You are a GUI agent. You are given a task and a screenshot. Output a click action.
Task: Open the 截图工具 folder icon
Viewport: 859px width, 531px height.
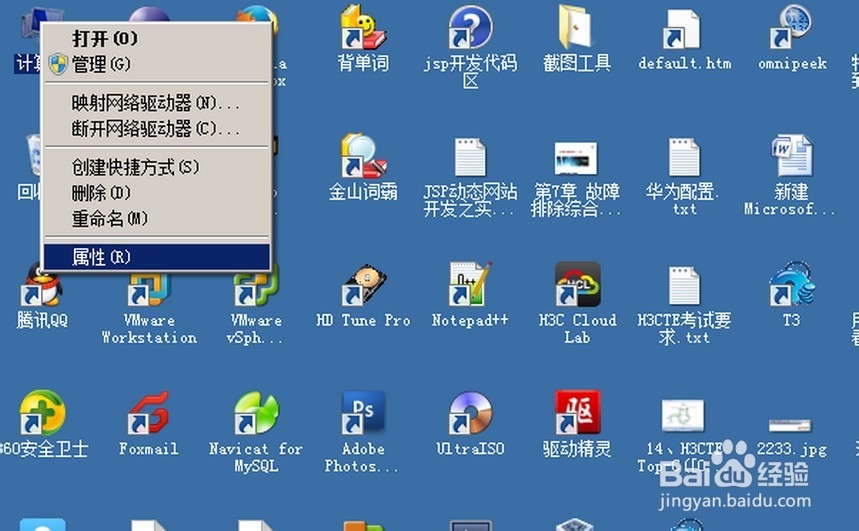click(x=576, y=27)
